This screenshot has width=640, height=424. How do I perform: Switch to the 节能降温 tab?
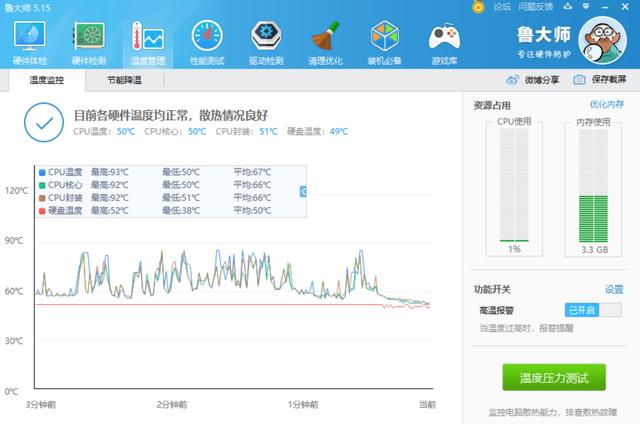tap(124, 80)
